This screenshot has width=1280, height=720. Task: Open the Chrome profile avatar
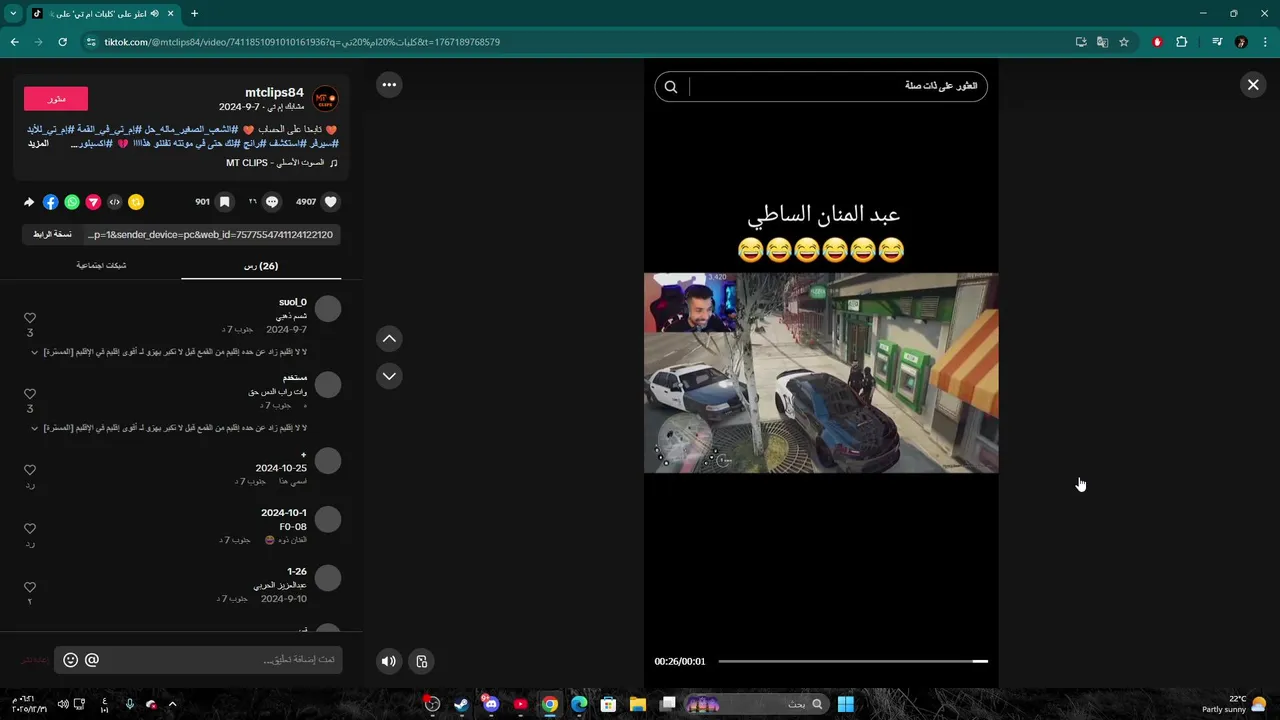1241,42
